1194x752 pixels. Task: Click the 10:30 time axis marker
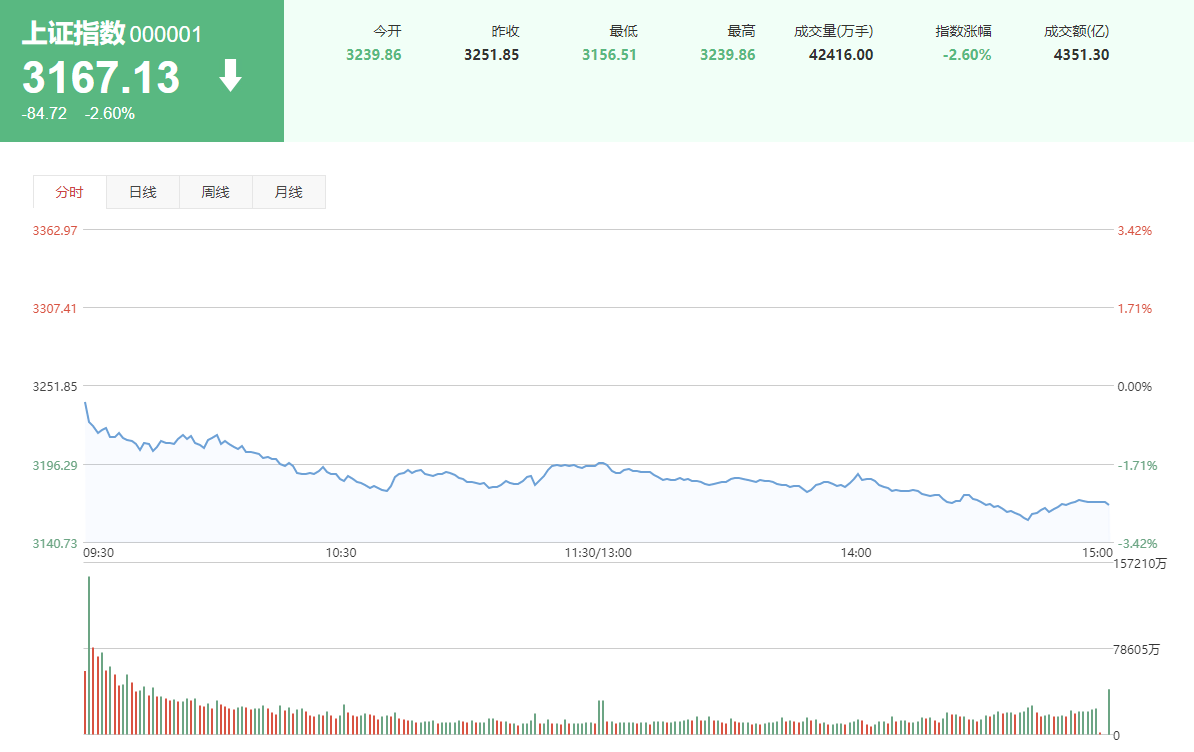tap(340, 553)
